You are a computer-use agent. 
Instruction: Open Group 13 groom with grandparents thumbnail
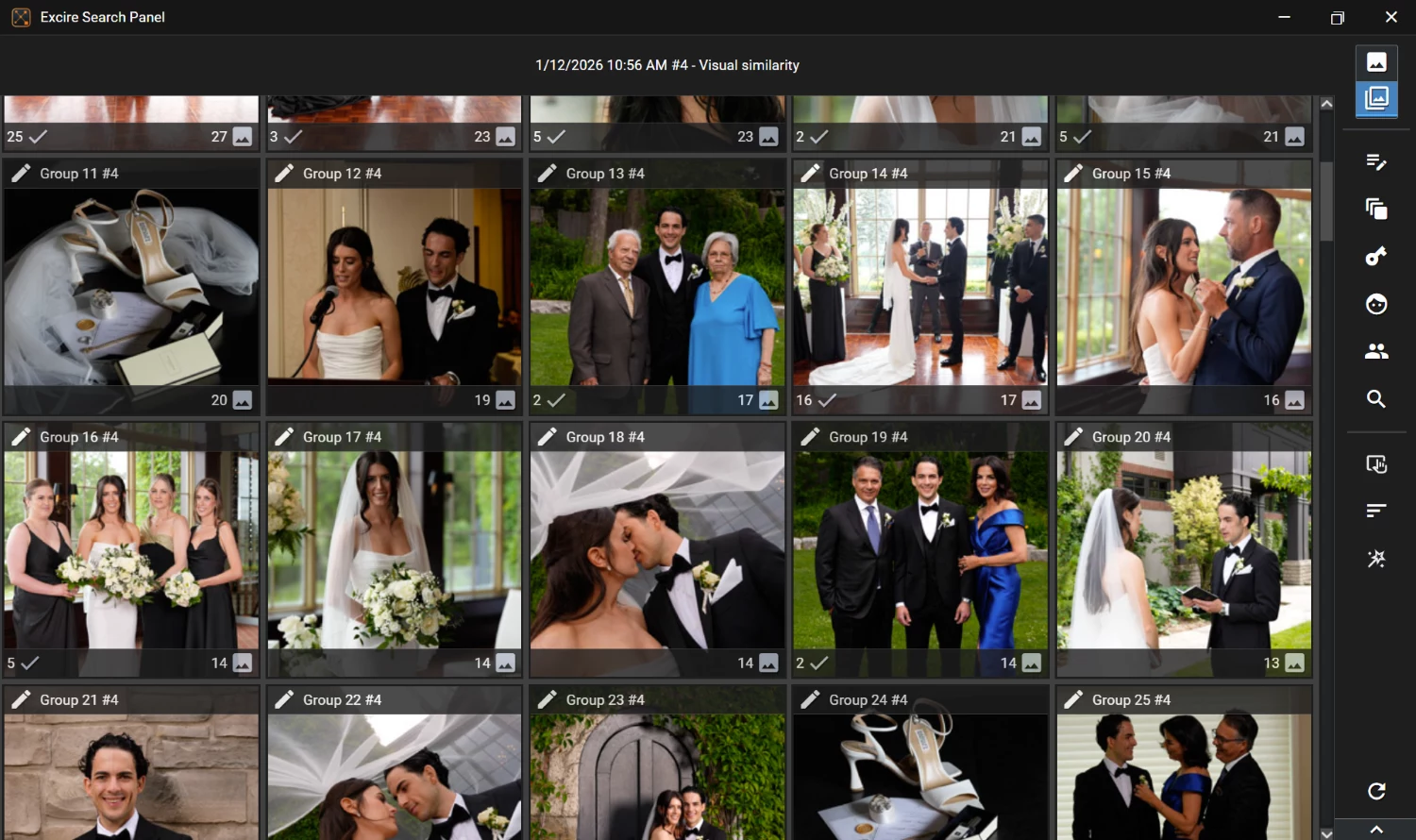[x=658, y=287]
